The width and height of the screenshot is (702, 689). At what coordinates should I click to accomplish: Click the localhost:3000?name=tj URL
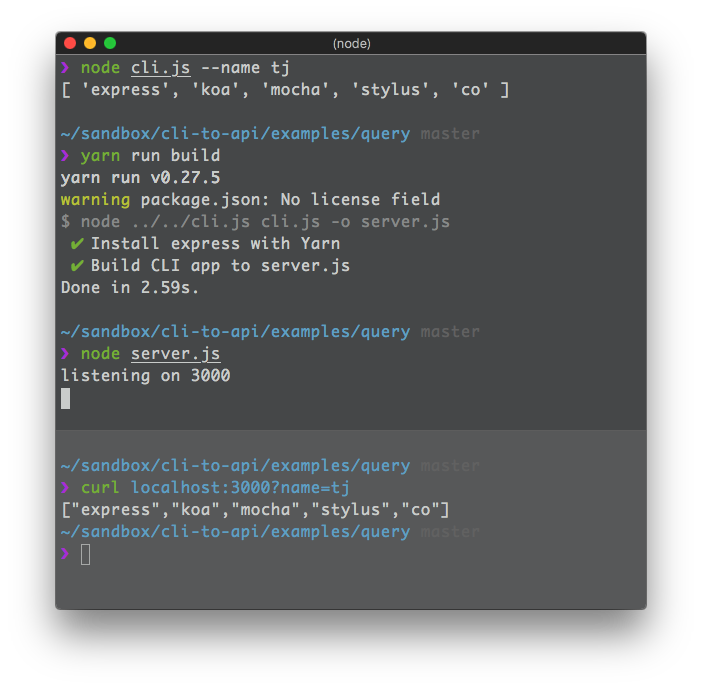[240, 487]
